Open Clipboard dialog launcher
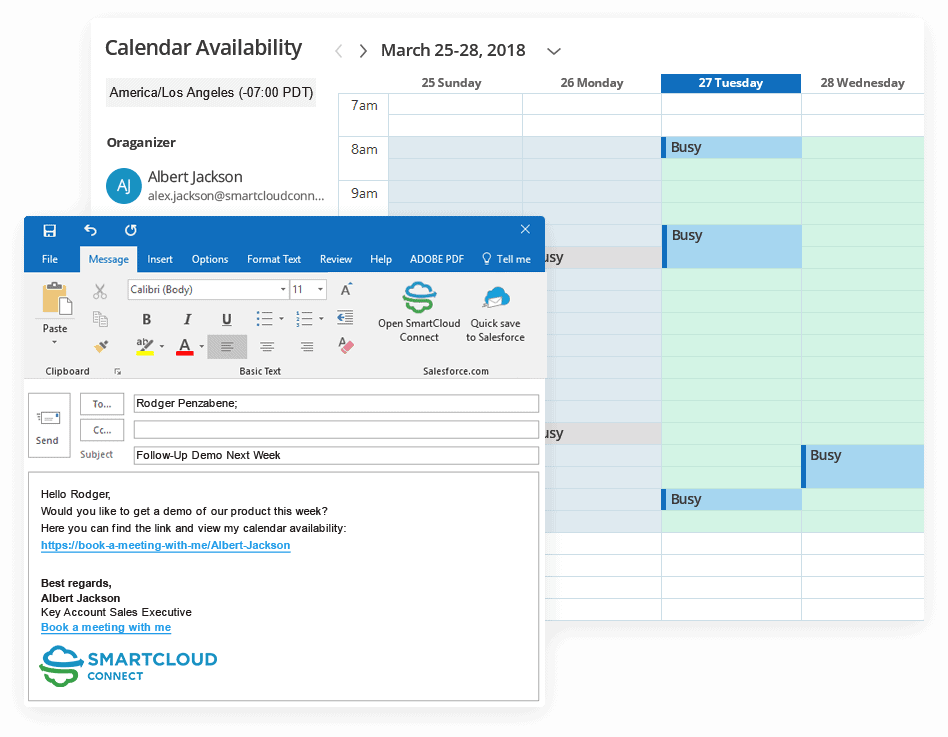Image resolution: width=948 pixels, height=737 pixels. click(x=117, y=371)
